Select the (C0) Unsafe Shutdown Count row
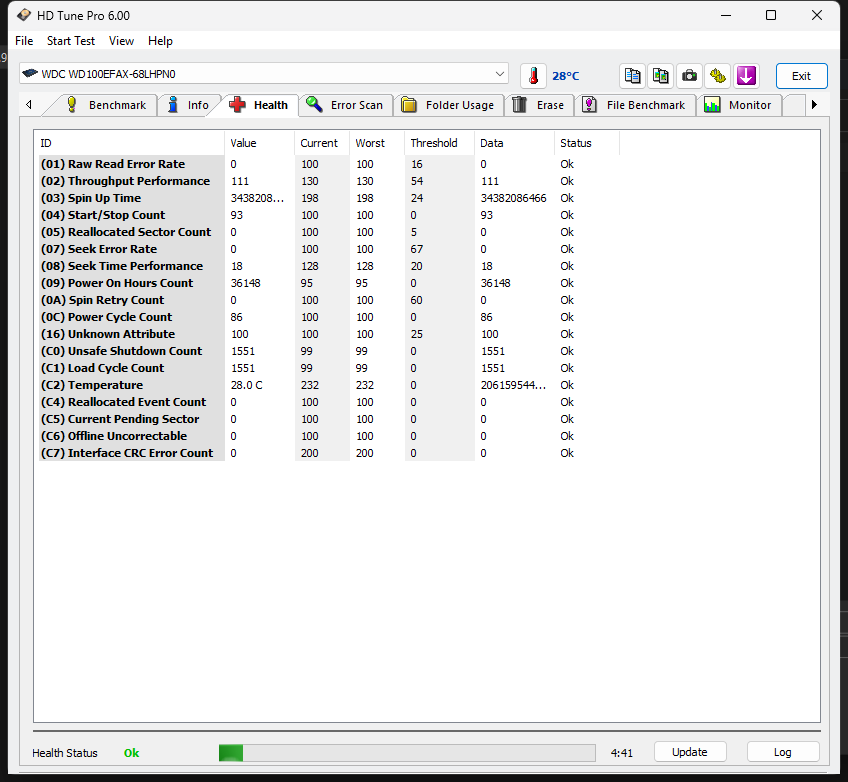This screenshot has width=848, height=782. (x=327, y=351)
